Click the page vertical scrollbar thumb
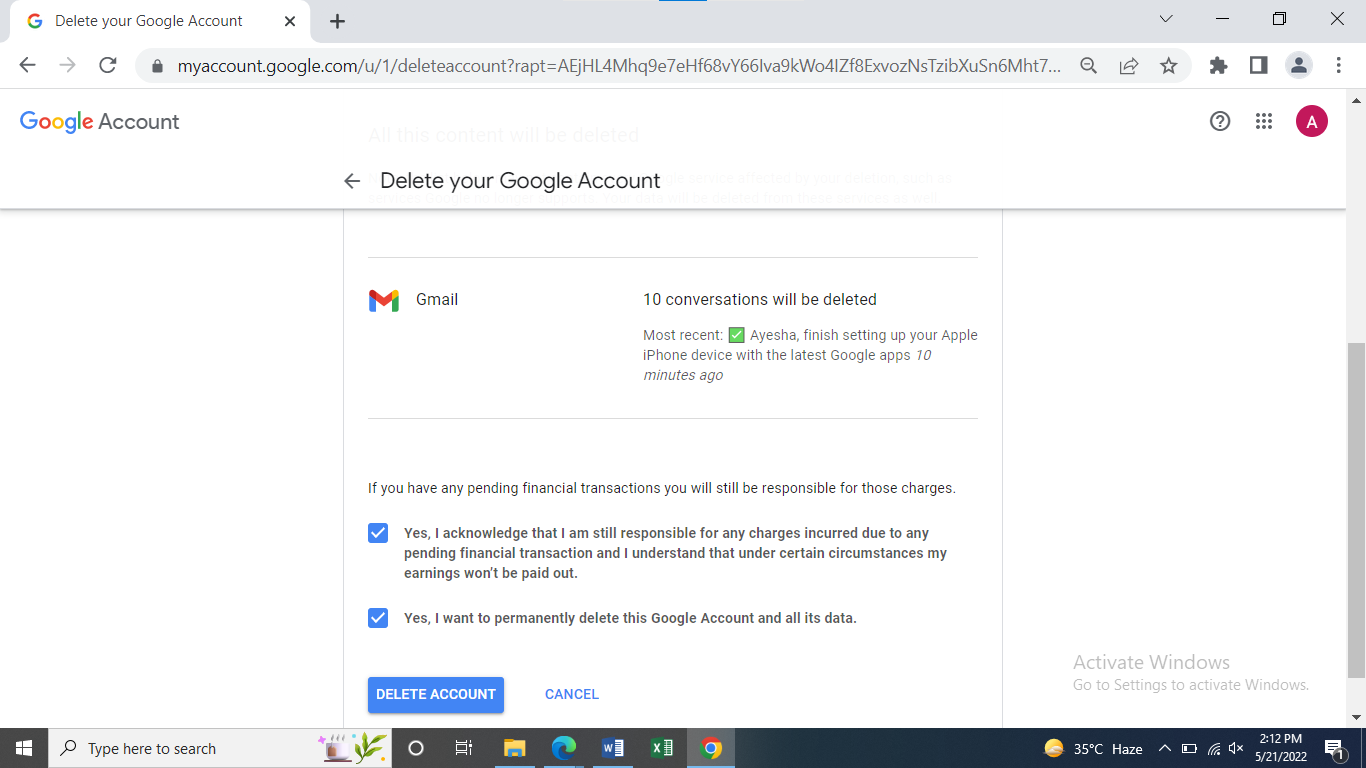 (1356, 510)
